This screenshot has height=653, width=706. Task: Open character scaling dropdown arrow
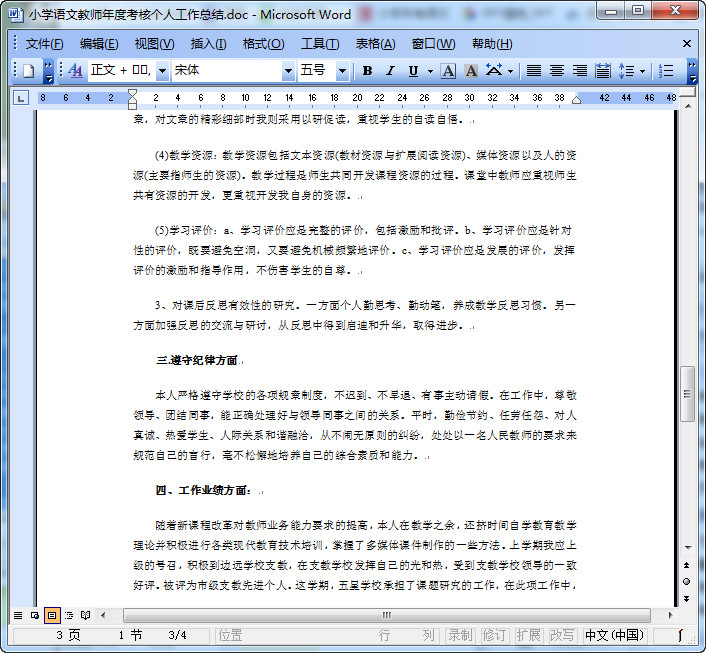coord(511,71)
